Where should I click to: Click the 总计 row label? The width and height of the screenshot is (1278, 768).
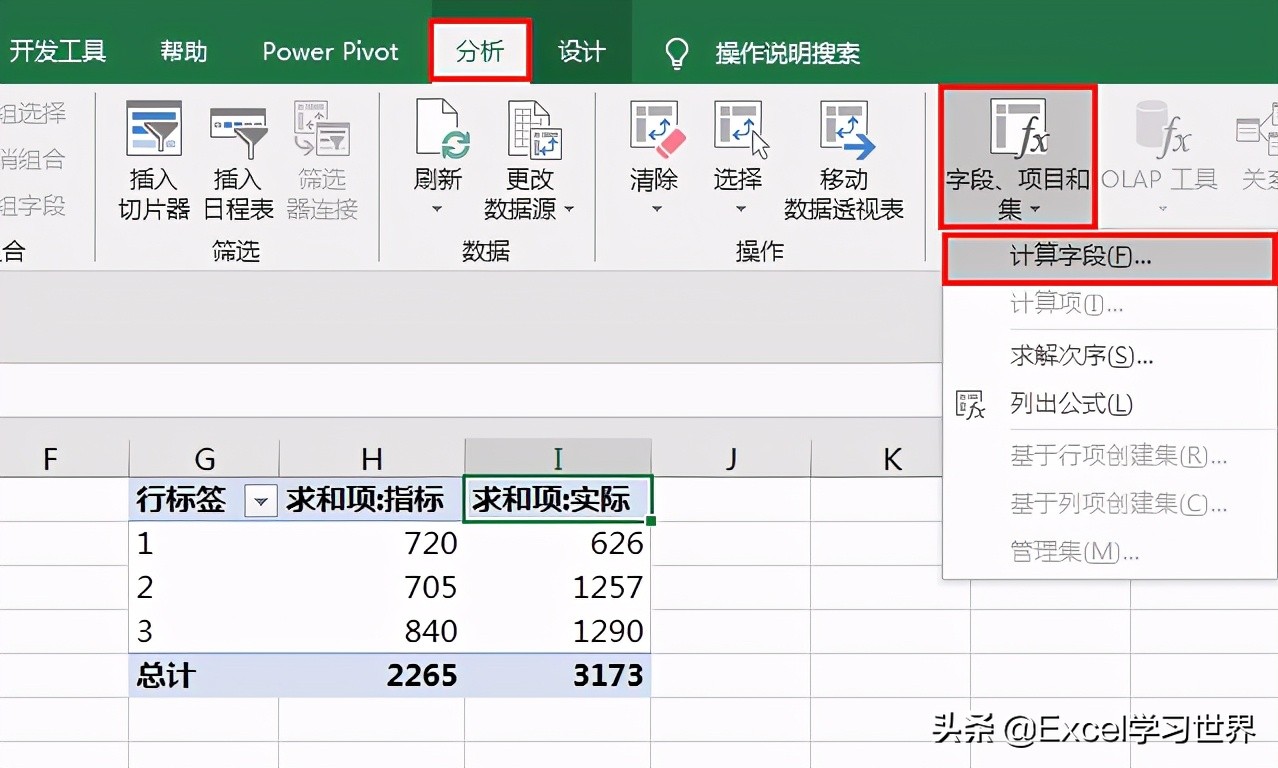click(204, 675)
